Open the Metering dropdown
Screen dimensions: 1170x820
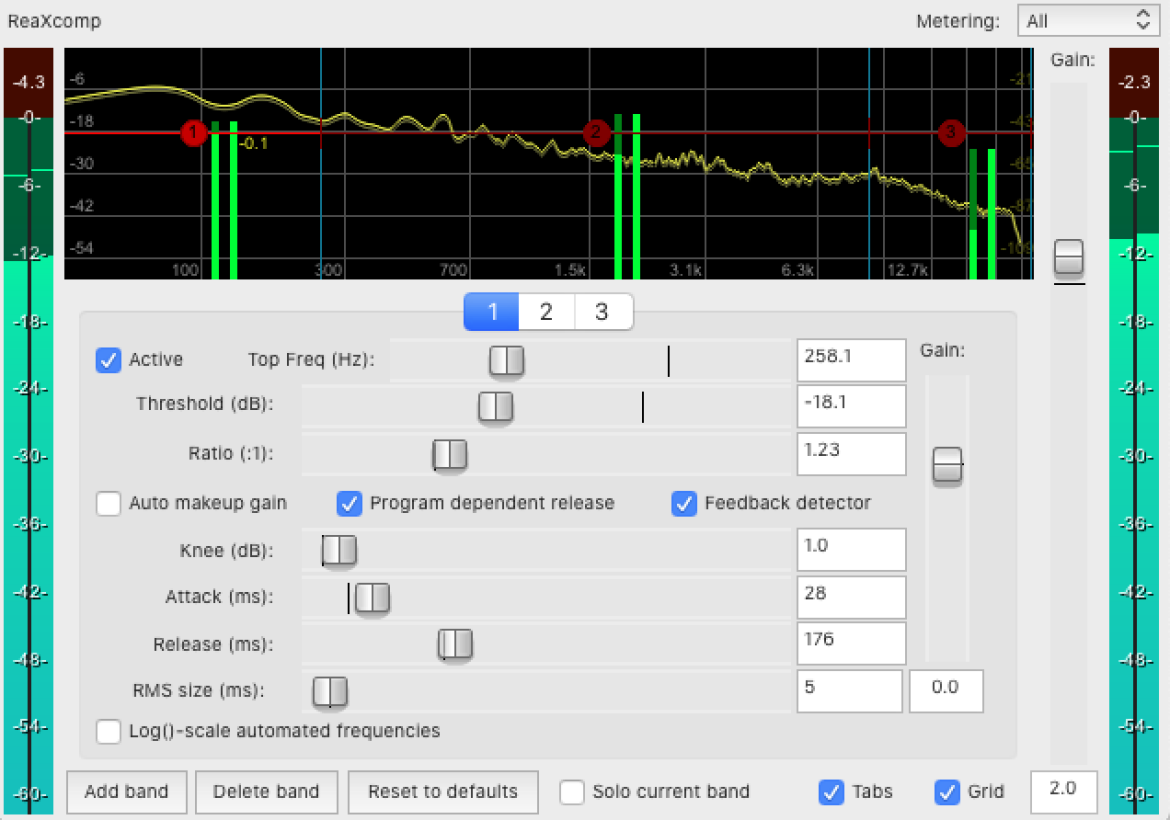point(1088,21)
